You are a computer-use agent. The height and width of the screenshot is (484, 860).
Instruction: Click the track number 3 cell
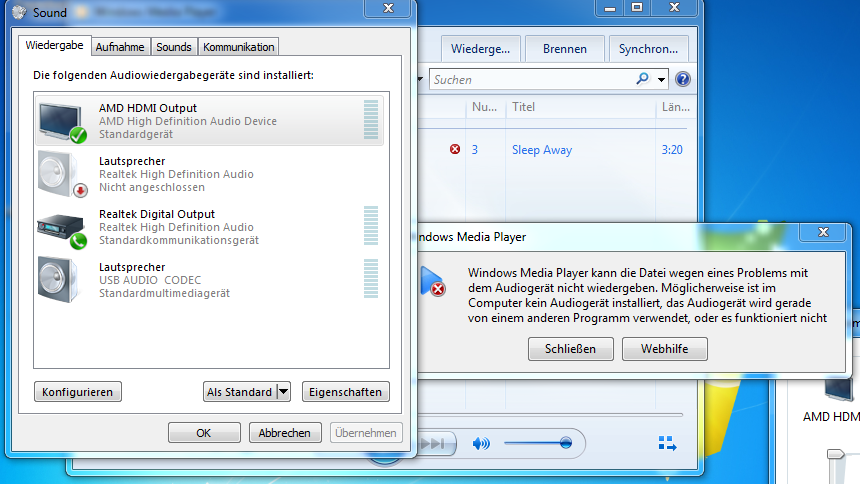click(475, 150)
